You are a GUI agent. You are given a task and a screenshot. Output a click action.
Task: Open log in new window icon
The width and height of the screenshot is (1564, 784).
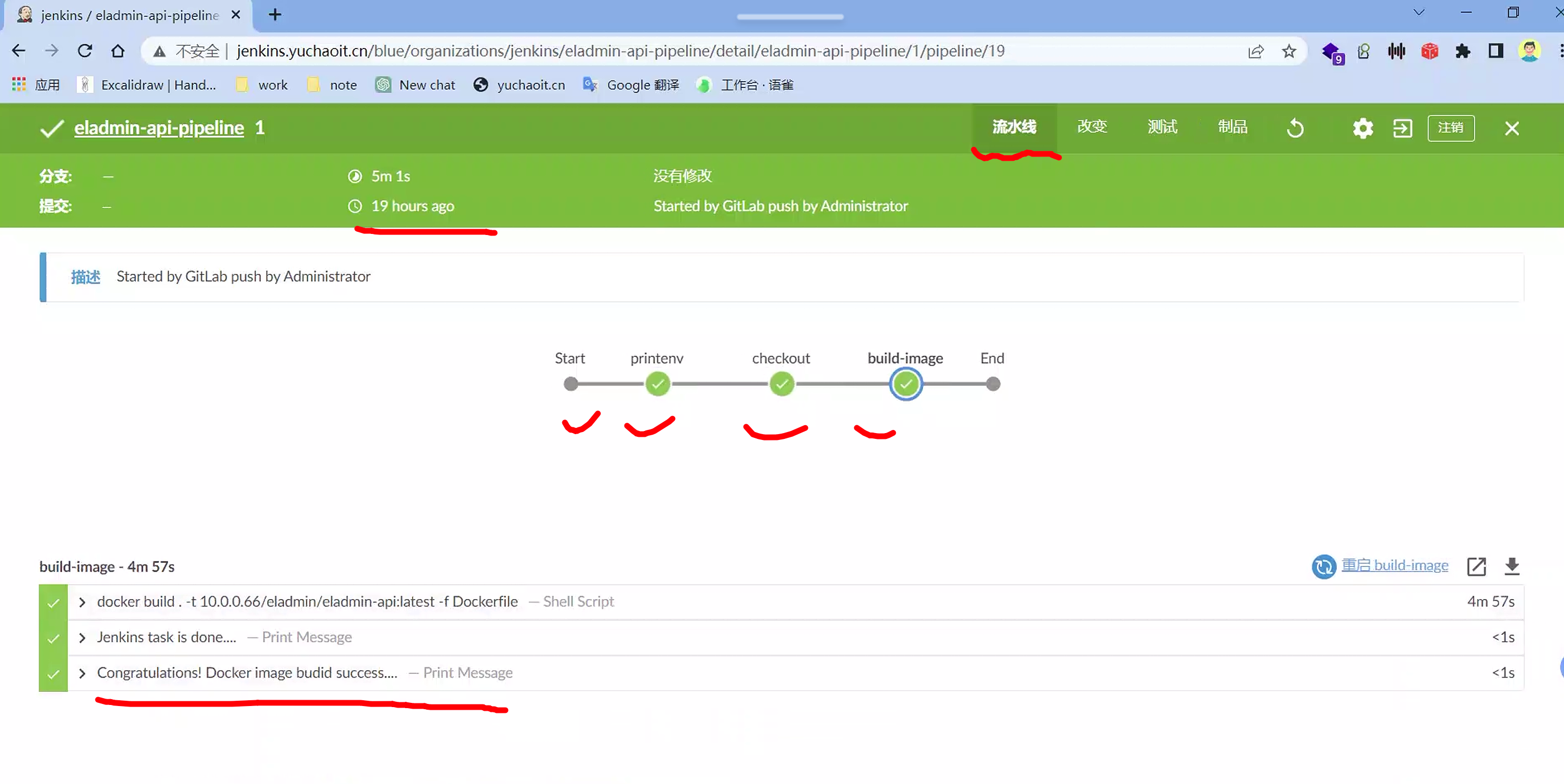[x=1476, y=566]
